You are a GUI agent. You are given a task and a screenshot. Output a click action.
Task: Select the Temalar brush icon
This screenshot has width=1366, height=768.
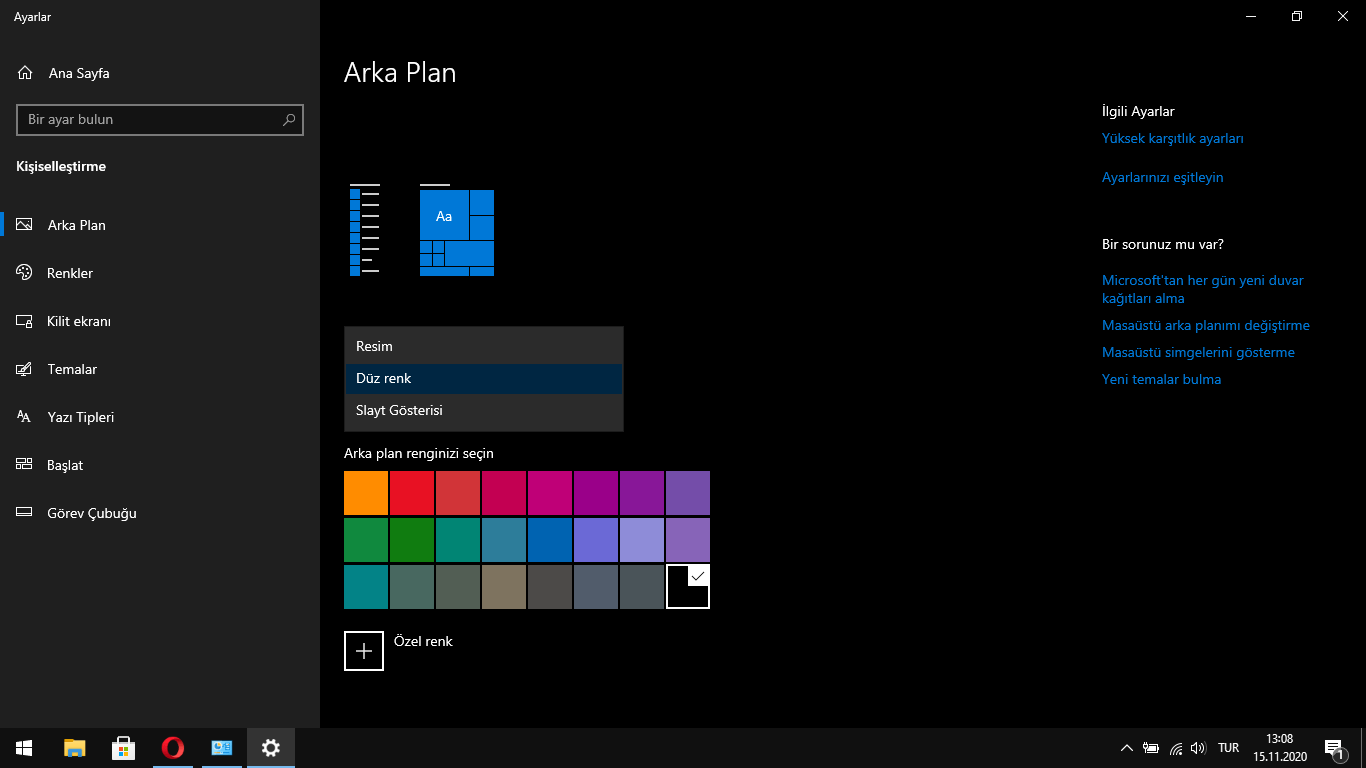point(25,369)
